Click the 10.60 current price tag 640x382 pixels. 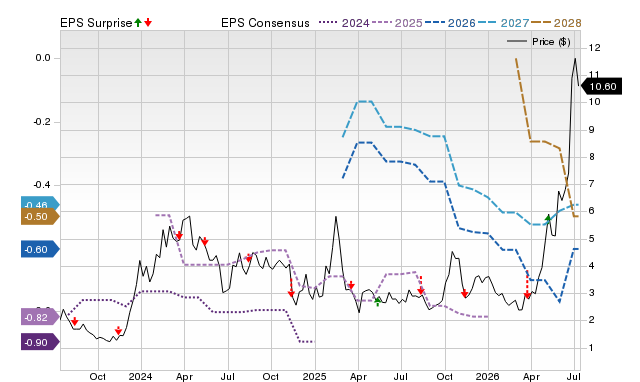coord(601,87)
